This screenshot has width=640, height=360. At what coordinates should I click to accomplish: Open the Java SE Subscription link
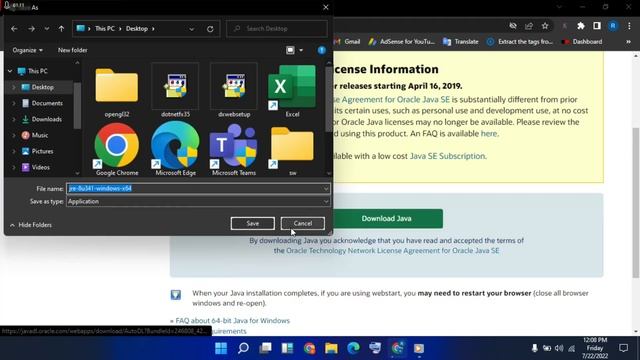pos(447,156)
